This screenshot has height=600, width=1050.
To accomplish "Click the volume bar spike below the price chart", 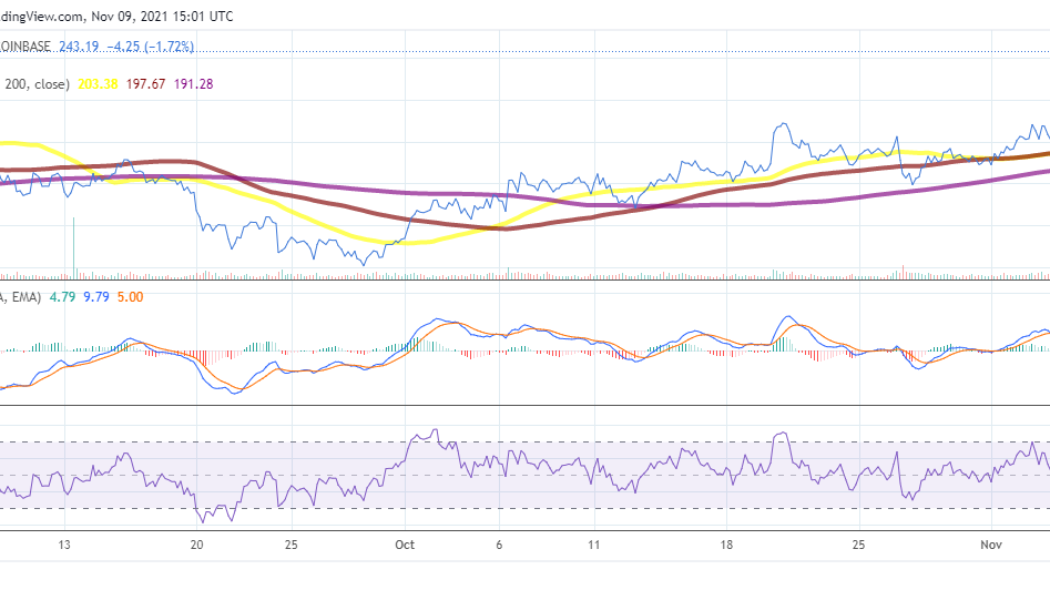I will click(72, 250).
